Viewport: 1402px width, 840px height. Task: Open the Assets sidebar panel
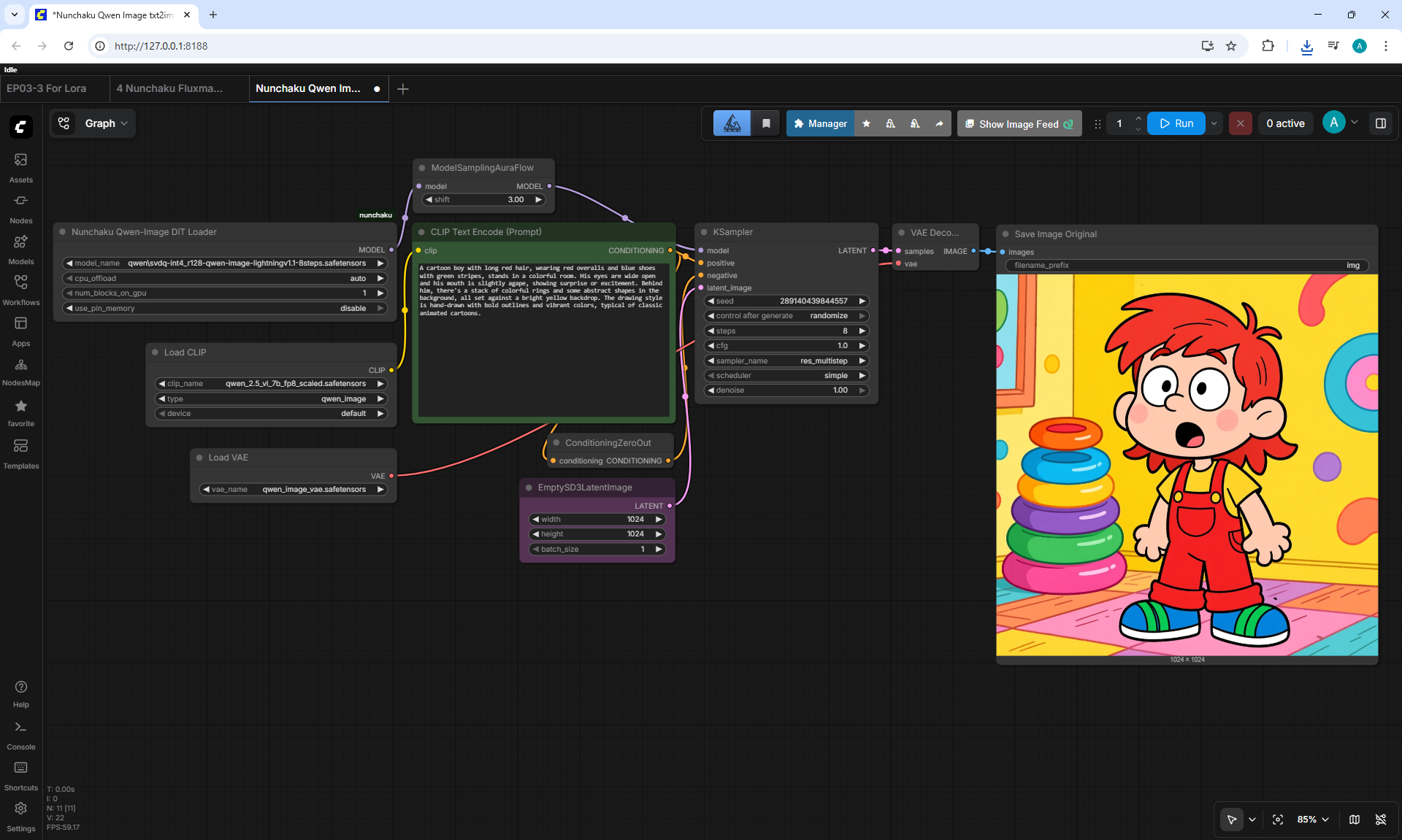(20, 167)
